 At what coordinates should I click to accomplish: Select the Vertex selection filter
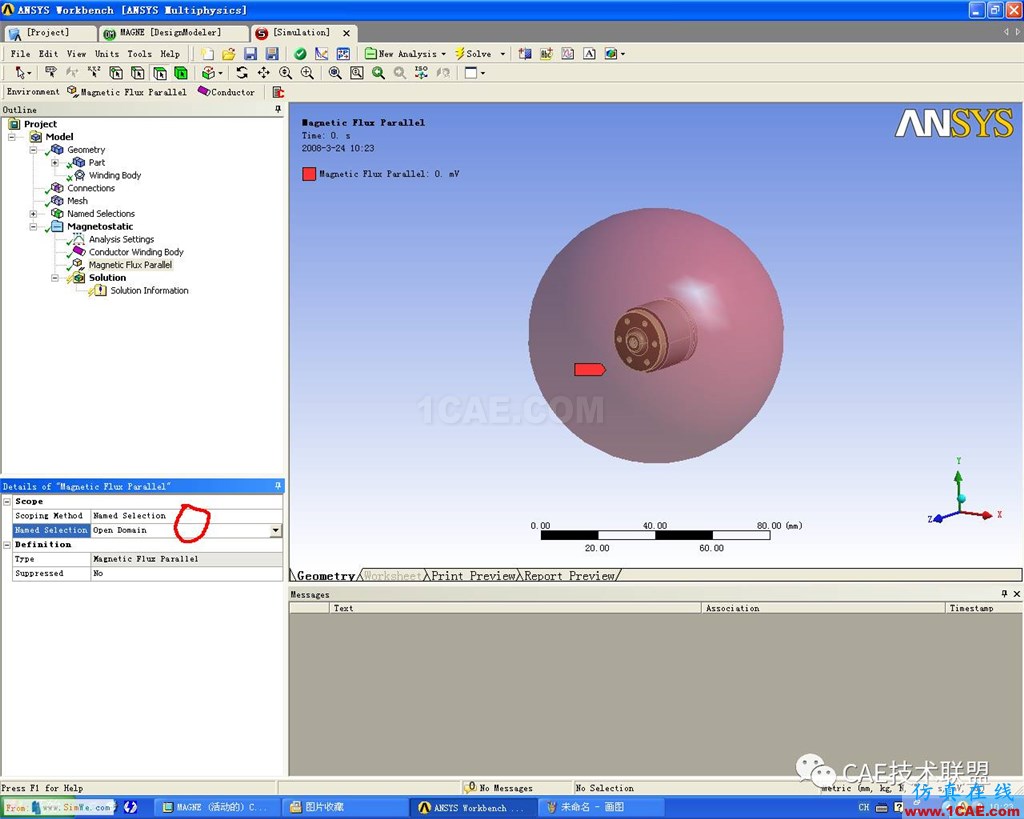tap(116, 72)
